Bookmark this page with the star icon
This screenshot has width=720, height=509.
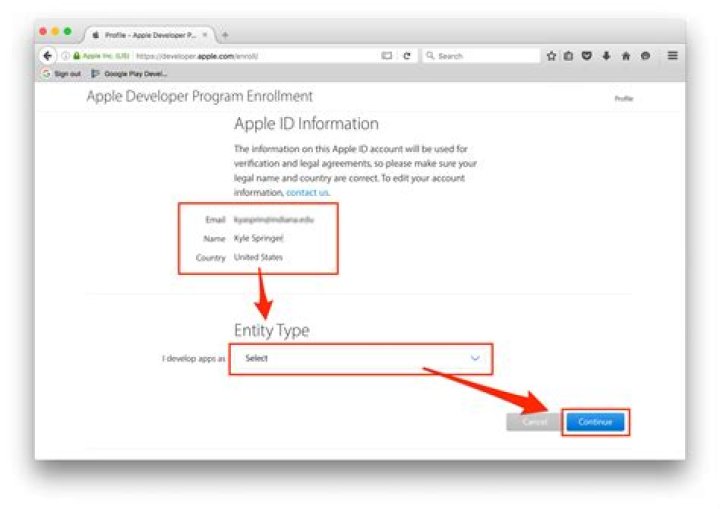tap(551, 56)
